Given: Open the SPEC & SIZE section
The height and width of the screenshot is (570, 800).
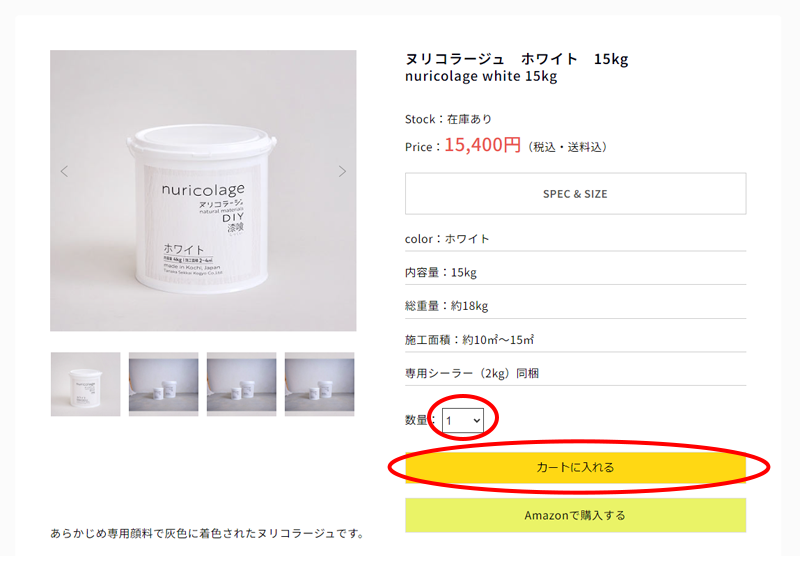Looking at the screenshot, I should point(575,194).
